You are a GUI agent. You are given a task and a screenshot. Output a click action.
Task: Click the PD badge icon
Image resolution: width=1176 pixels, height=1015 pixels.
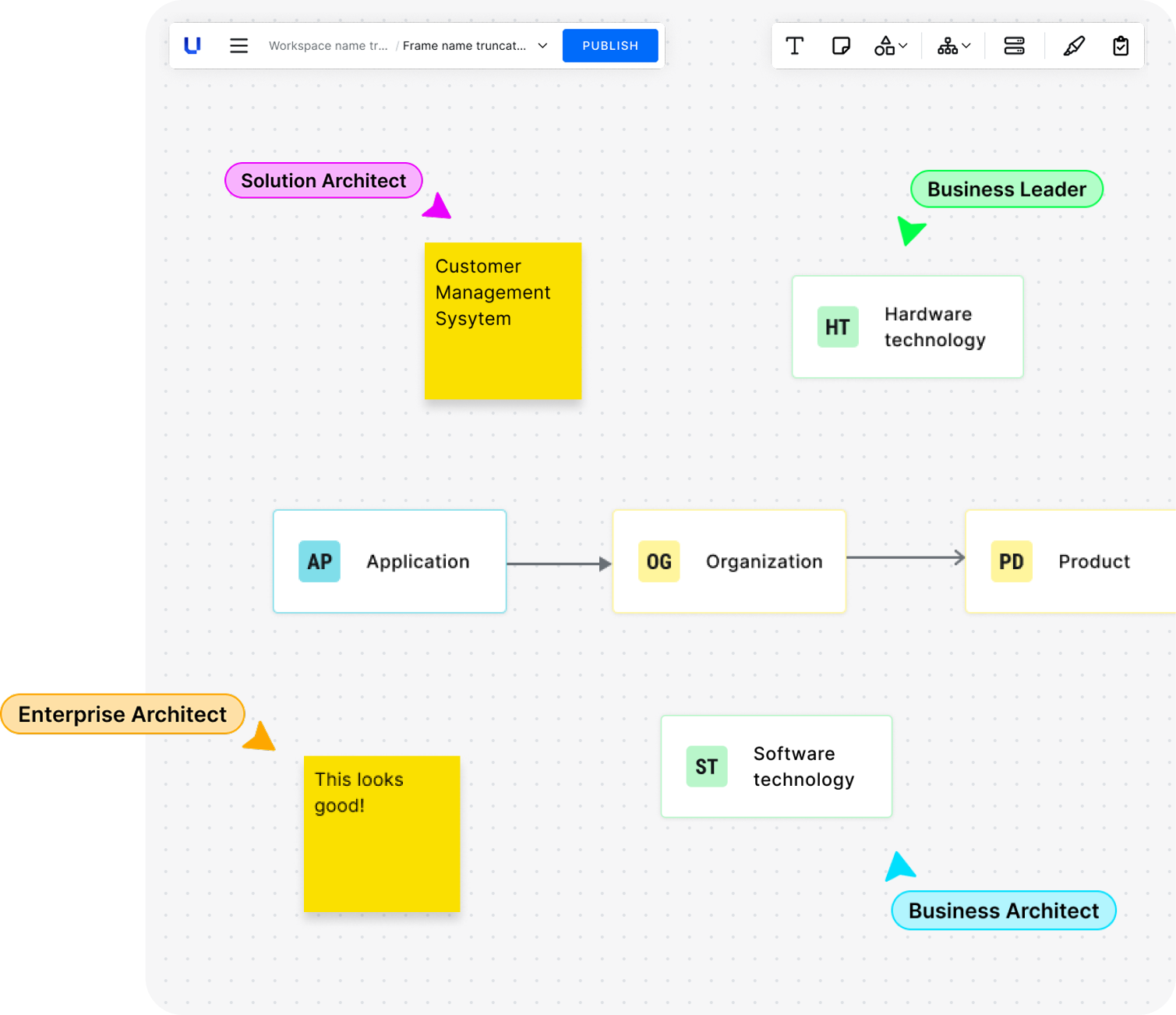(1012, 561)
